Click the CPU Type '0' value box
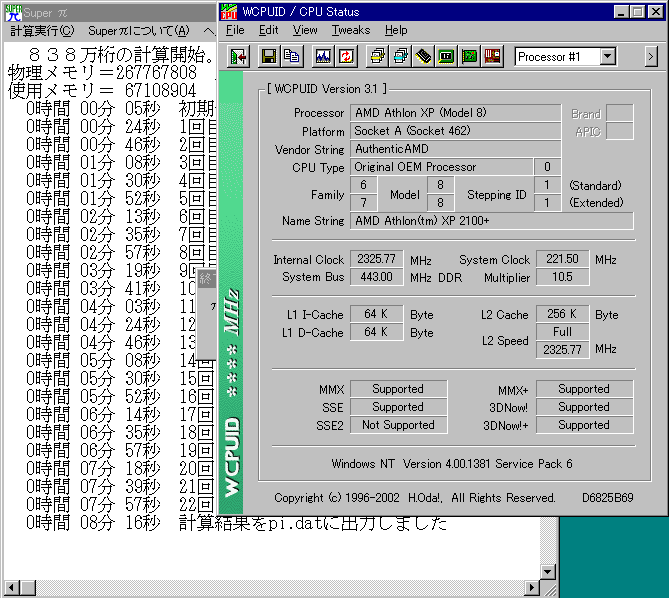Screen dimensions: 669x598 pos(547,167)
